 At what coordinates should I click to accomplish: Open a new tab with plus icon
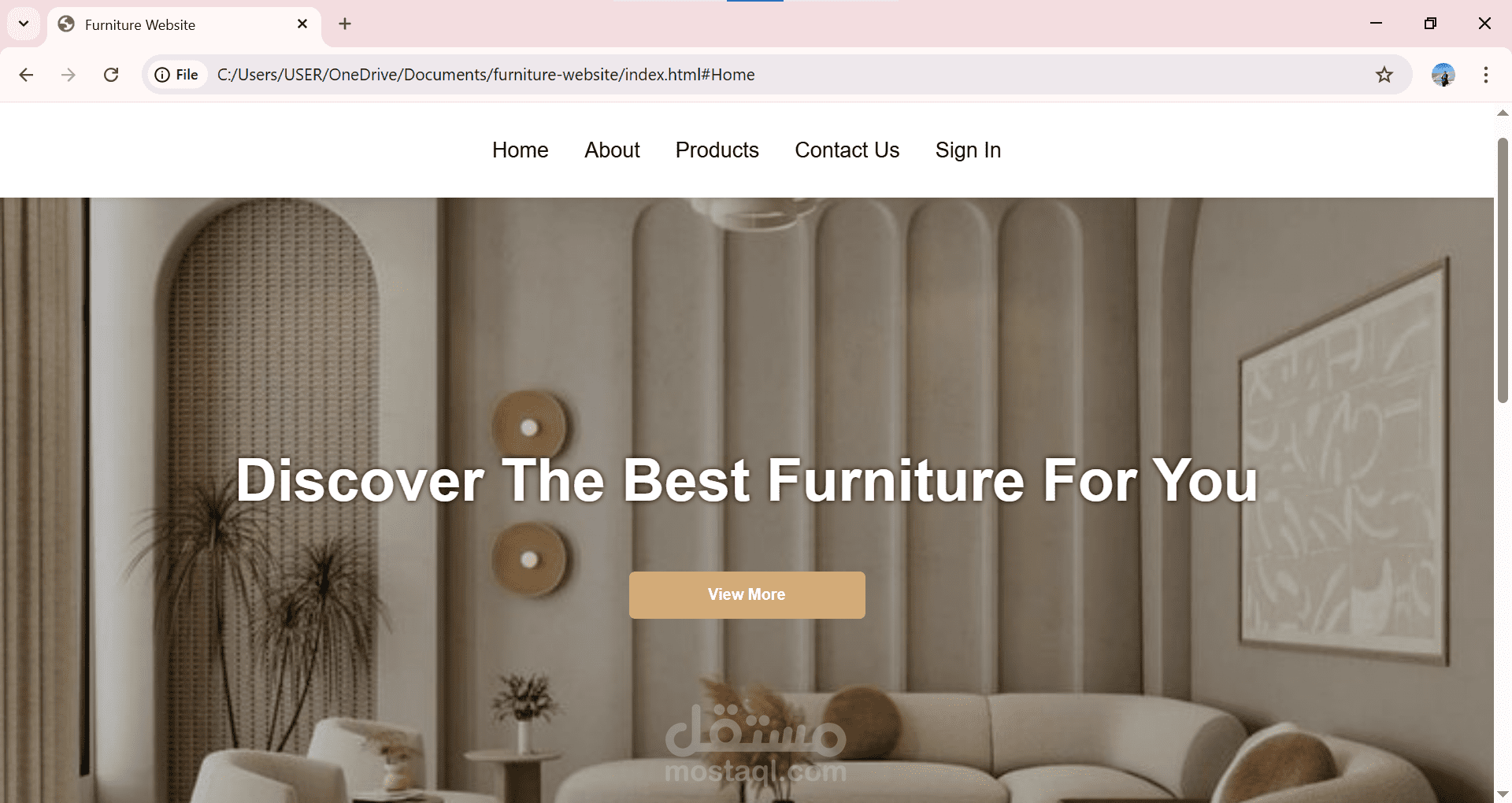(x=345, y=24)
